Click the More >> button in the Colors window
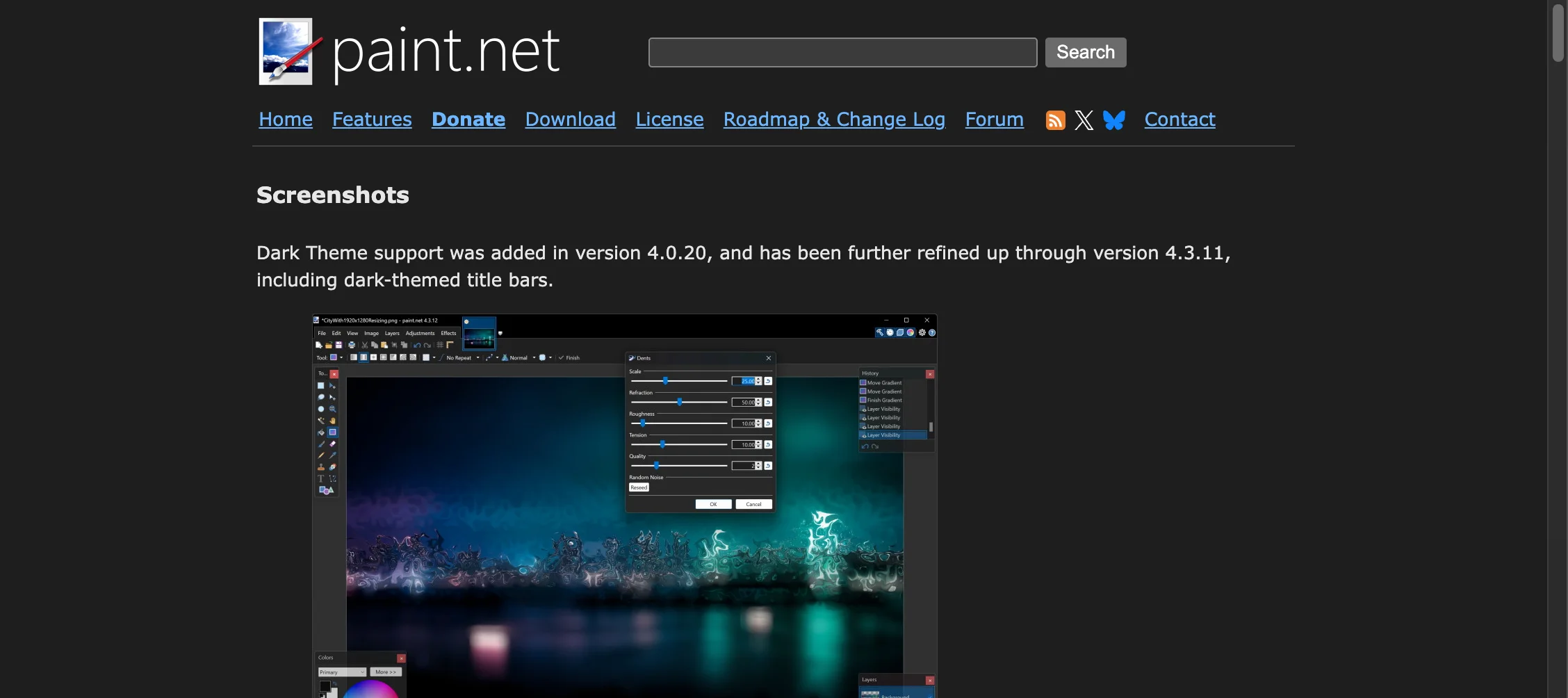Viewport: 1568px width, 698px height. pyautogui.click(x=386, y=672)
